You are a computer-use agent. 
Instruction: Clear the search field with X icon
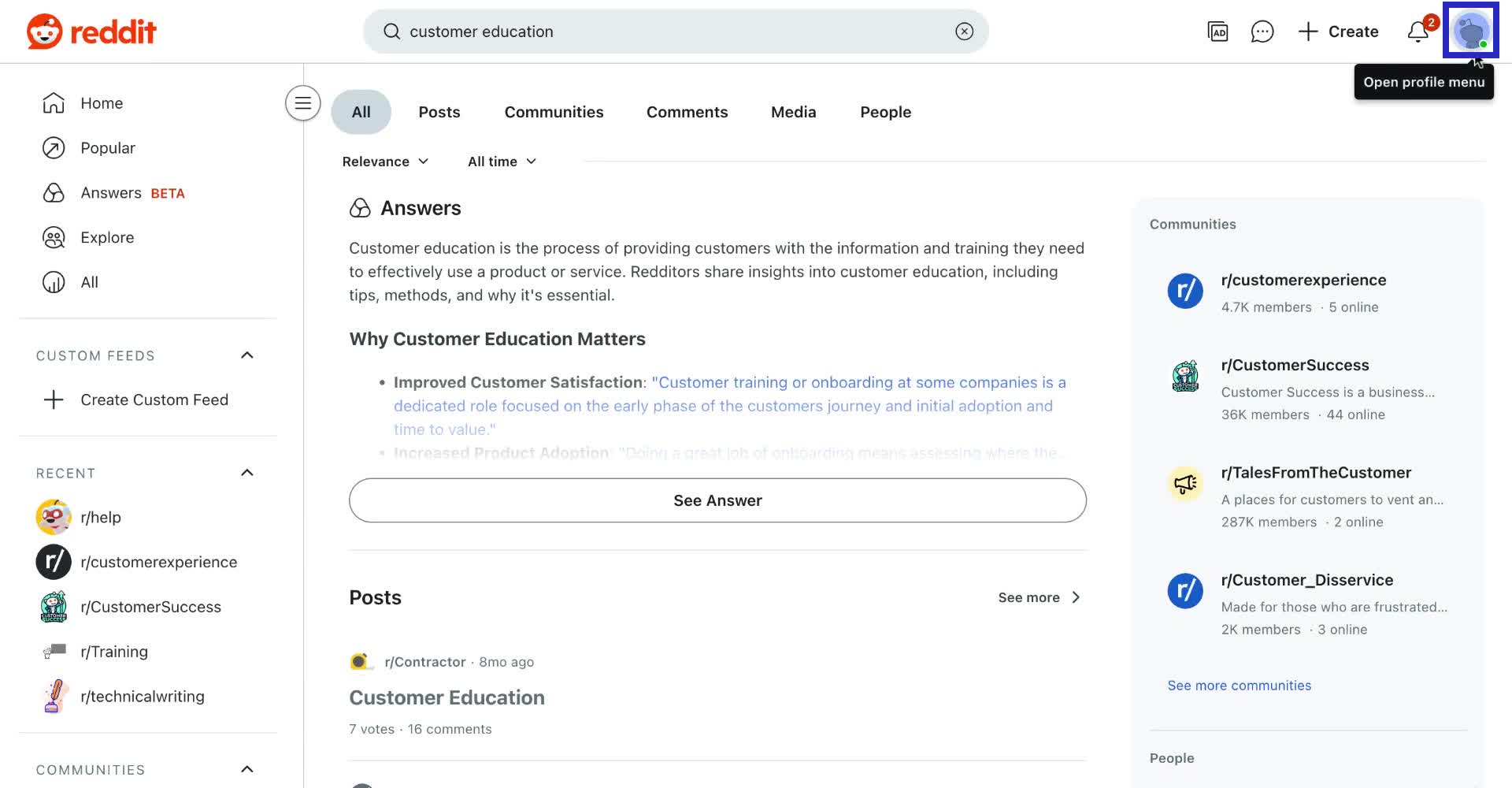pos(964,32)
